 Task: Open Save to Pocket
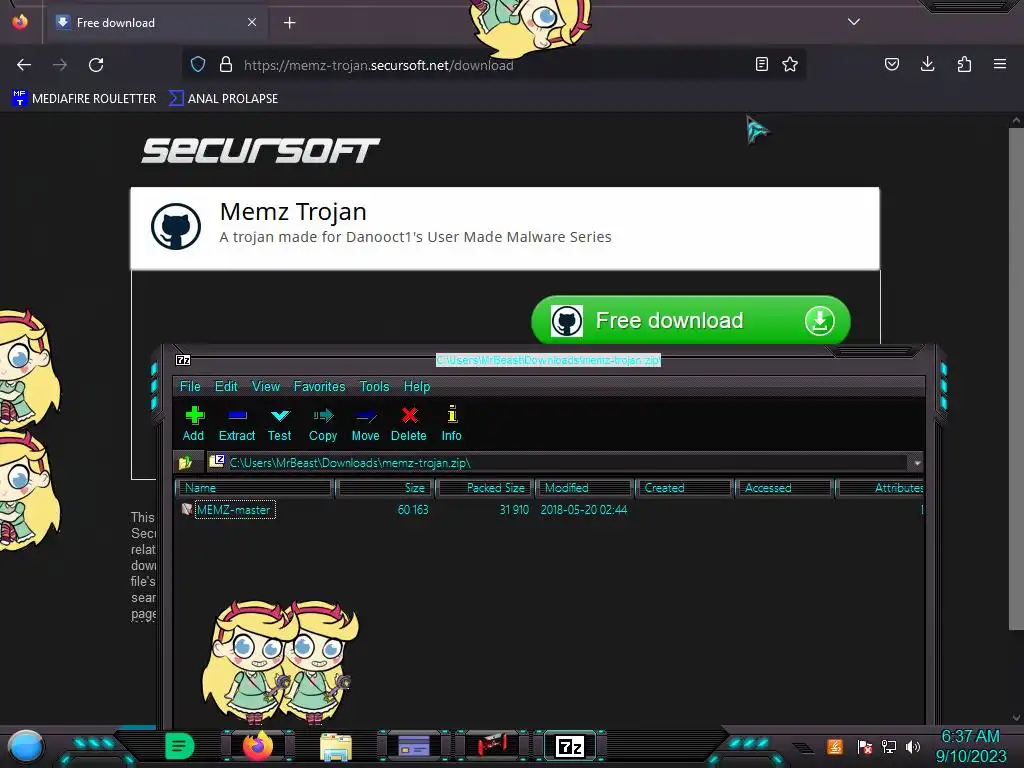click(x=892, y=64)
